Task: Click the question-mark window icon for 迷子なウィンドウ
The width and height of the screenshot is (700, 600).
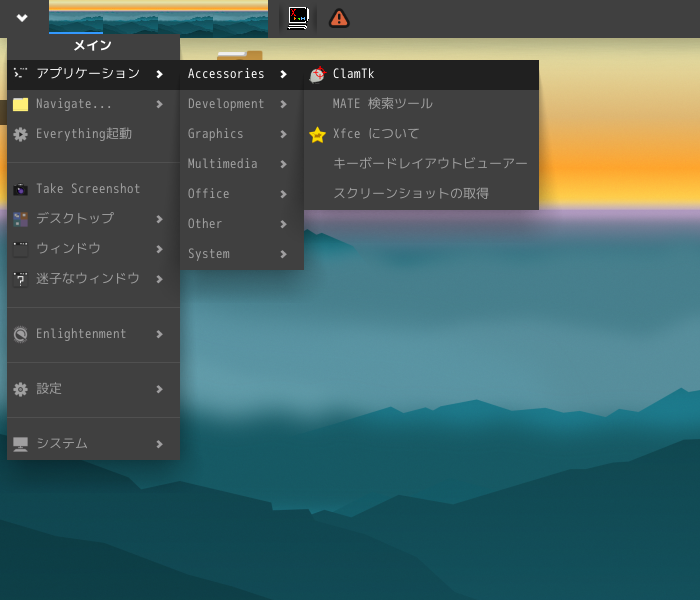Action: click(21, 279)
